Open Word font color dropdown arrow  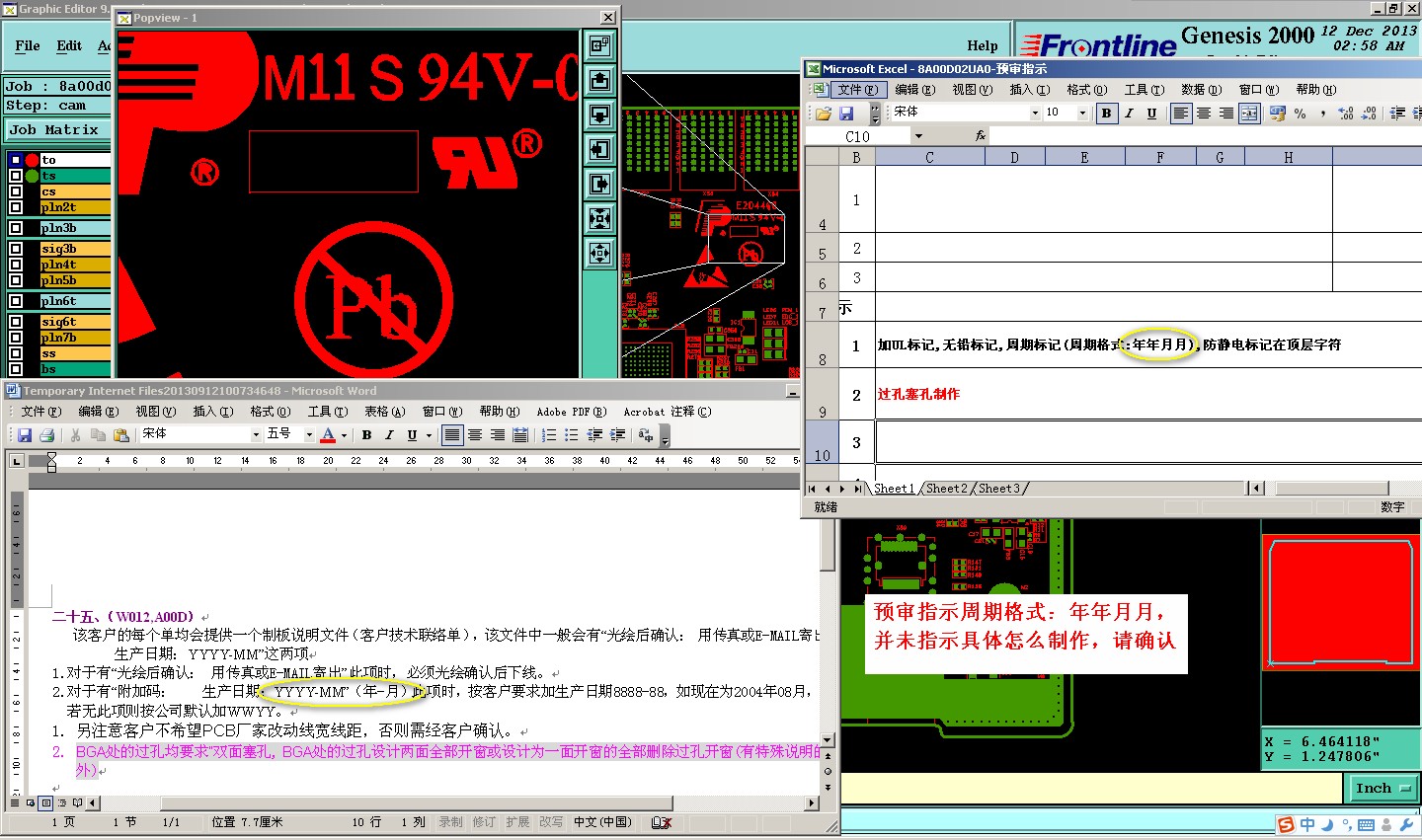pos(344,434)
